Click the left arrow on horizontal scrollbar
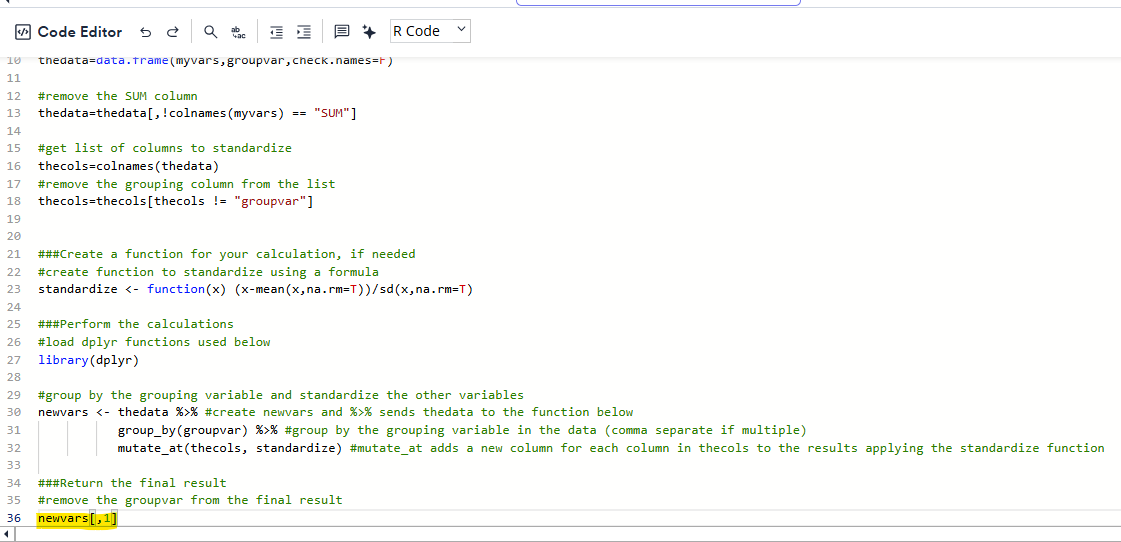 pyautogui.click(x=9, y=536)
